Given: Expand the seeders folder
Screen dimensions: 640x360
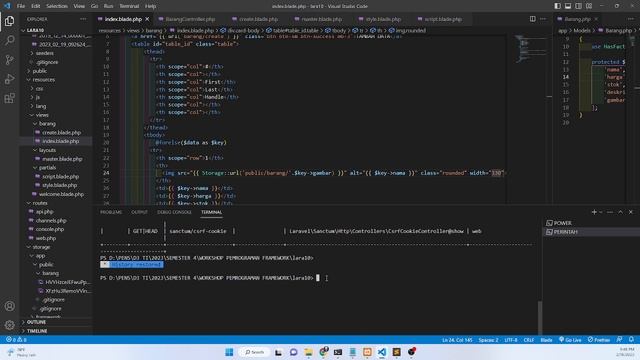Looking at the screenshot, I should click(56, 53).
